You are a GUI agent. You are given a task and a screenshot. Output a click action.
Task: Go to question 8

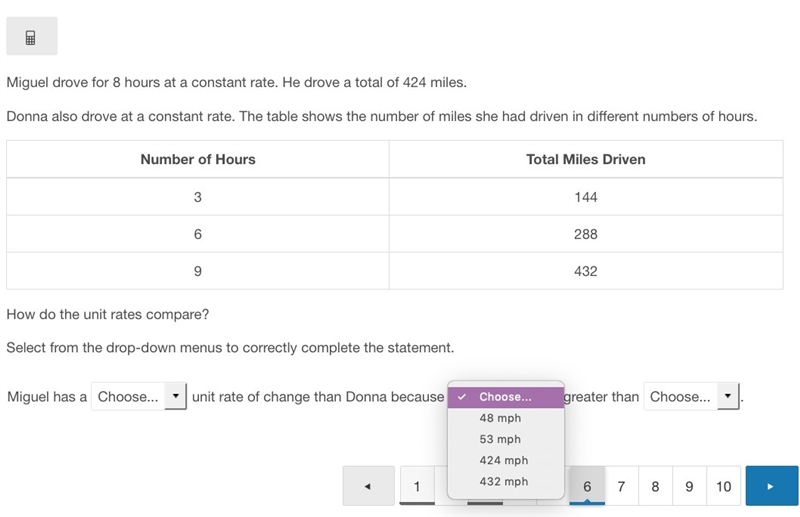click(x=655, y=486)
